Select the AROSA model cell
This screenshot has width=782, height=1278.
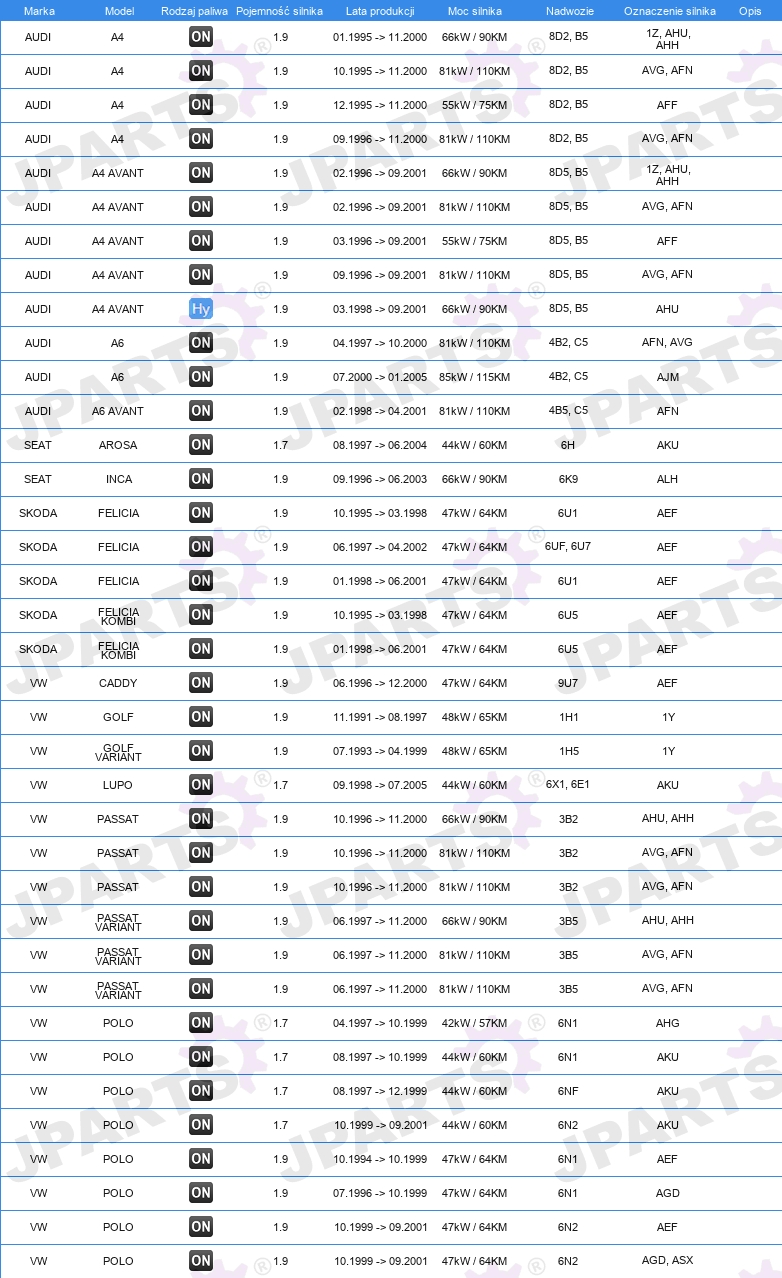click(x=118, y=445)
